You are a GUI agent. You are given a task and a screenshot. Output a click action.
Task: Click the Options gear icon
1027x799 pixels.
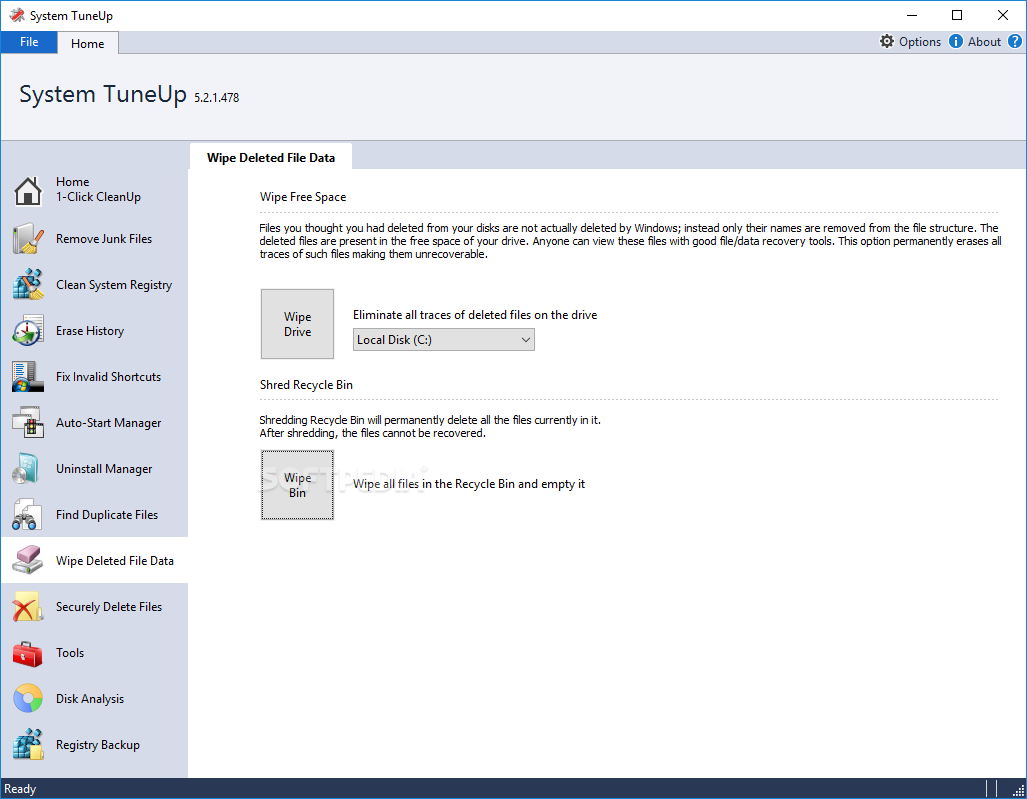click(887, 41)
